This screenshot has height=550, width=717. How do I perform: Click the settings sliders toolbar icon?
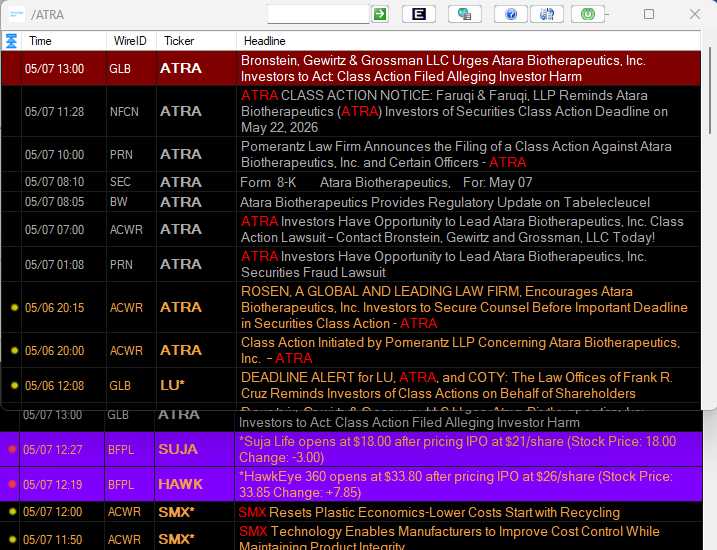pos(546,14)
